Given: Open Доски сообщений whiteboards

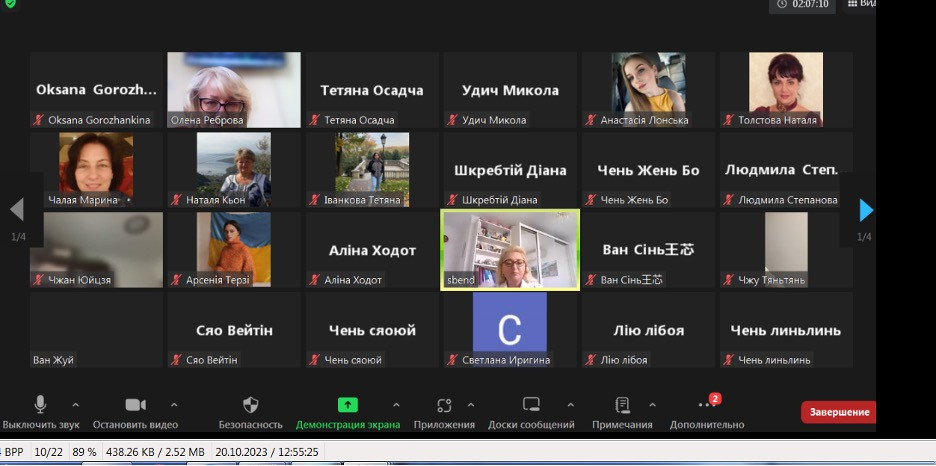Looking at the screenshot, I should pyautogui.click(x=531, y=405).
